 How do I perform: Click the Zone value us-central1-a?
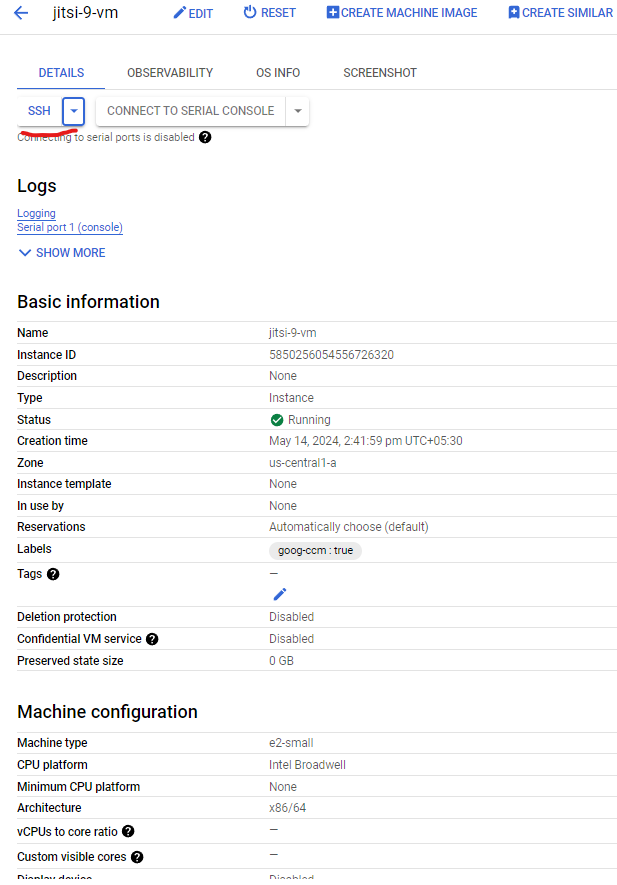[x=303, y=463]
